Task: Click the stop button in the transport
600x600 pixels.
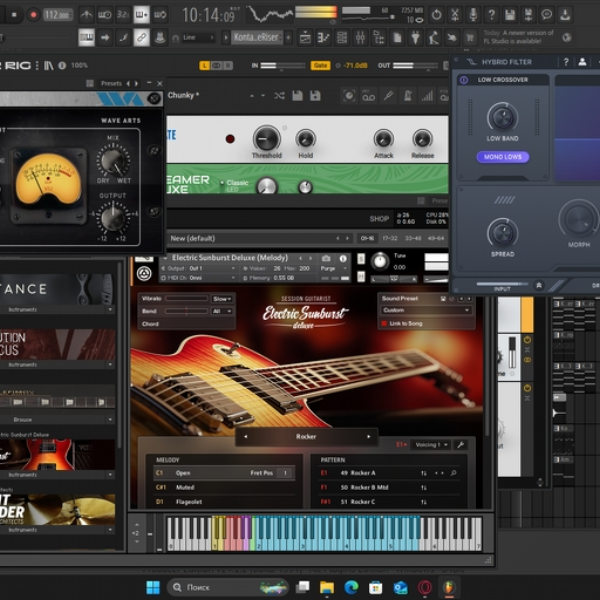Action: tap(14, 15)
